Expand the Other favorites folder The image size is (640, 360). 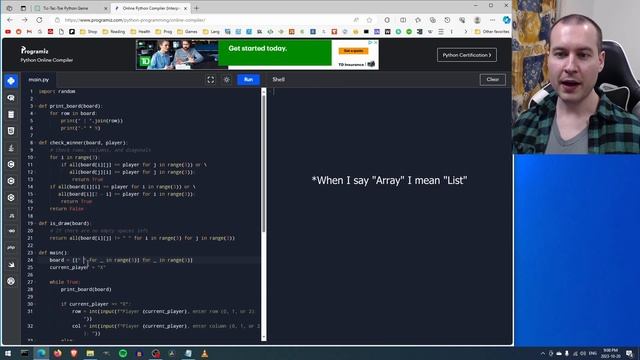[x=492, y=31]
